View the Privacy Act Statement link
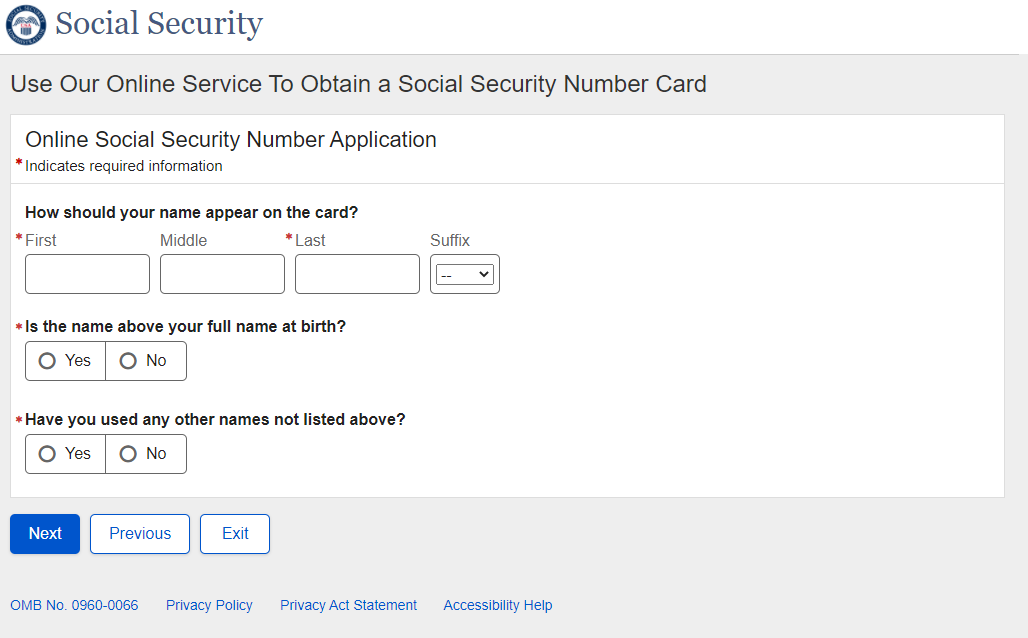 point(348,605)
